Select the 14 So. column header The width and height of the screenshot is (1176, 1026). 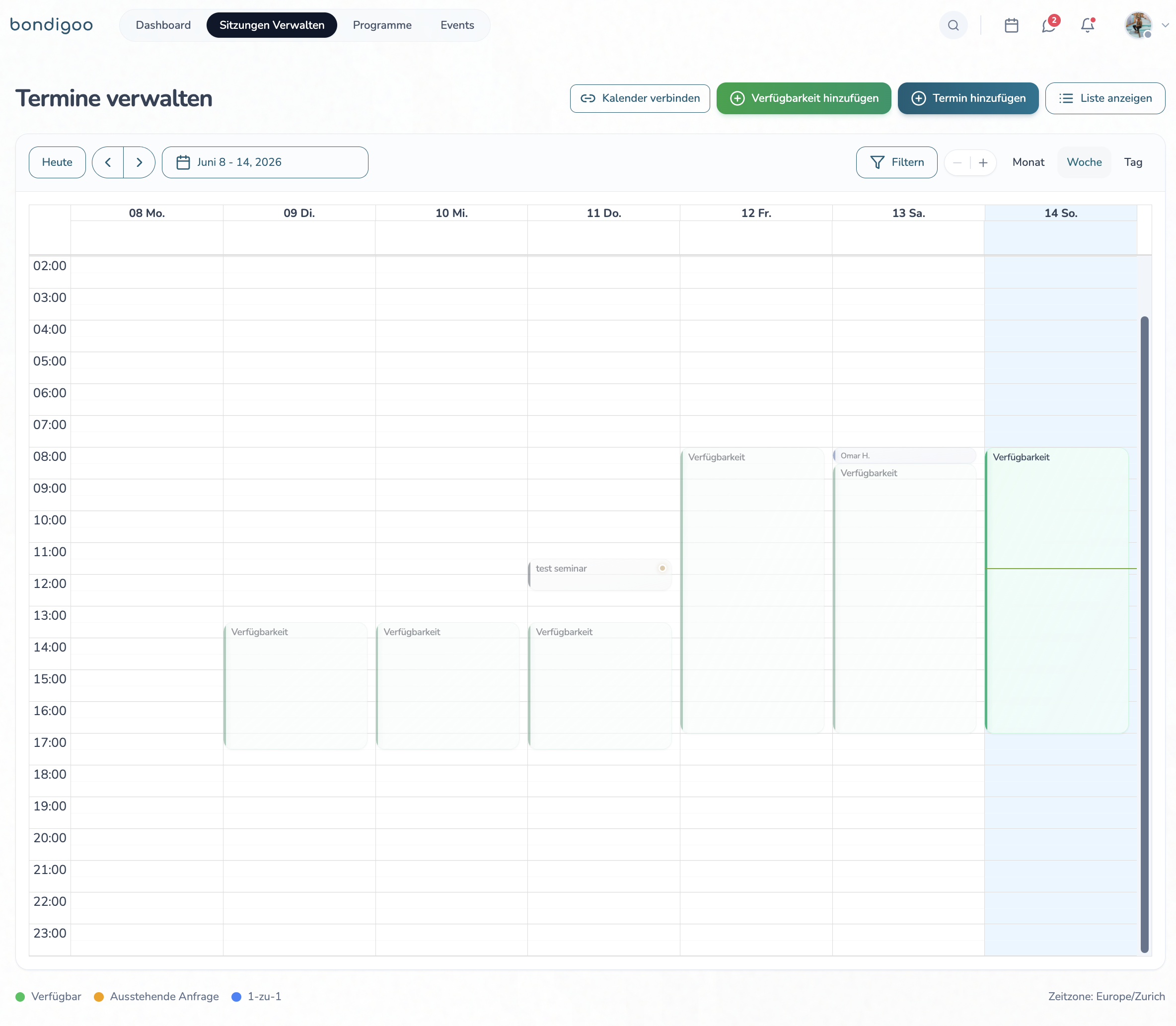coord(1061,213)
